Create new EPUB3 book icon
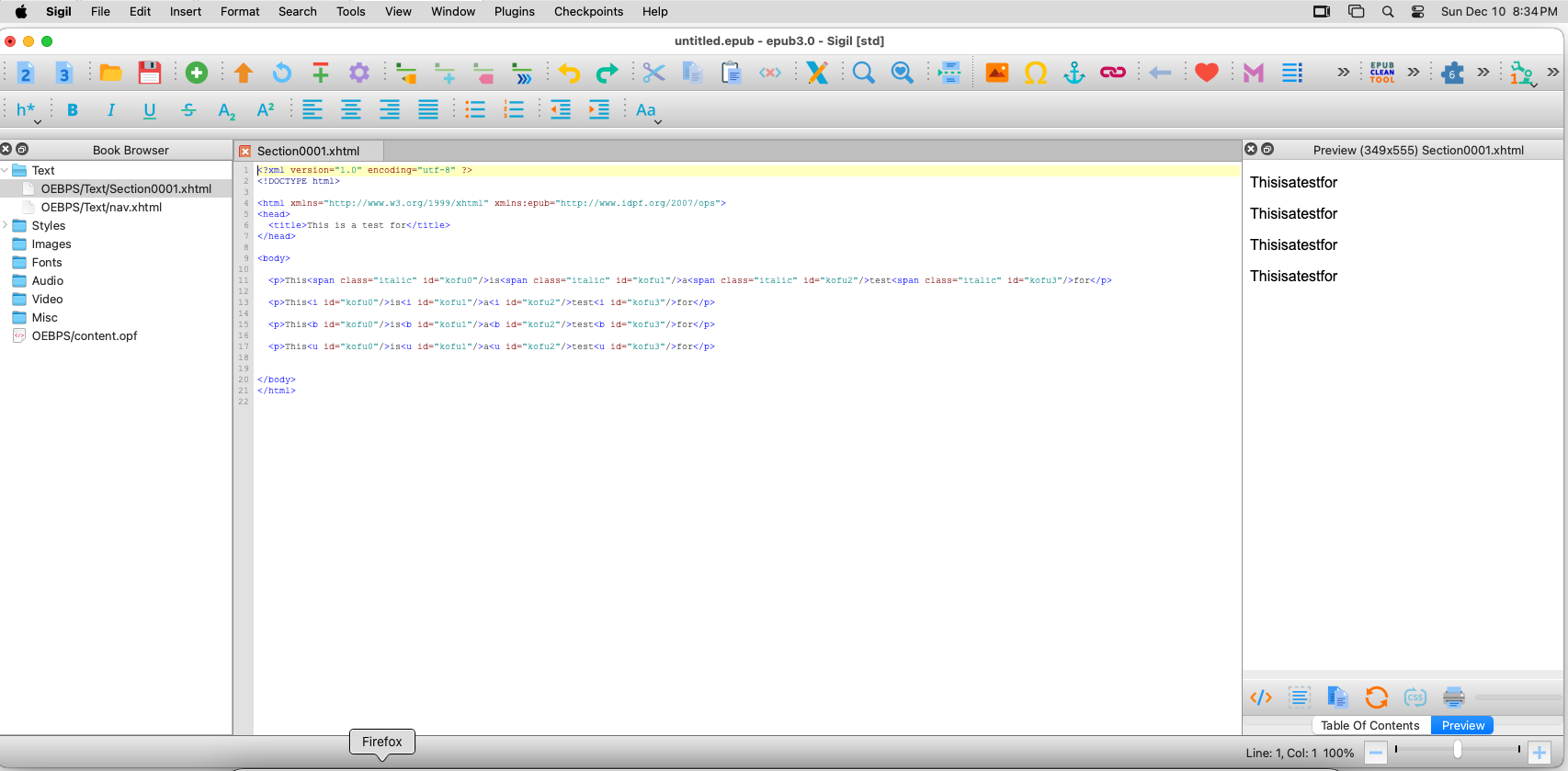Screen dimensions: 1568x771 (x=64, y=73)
